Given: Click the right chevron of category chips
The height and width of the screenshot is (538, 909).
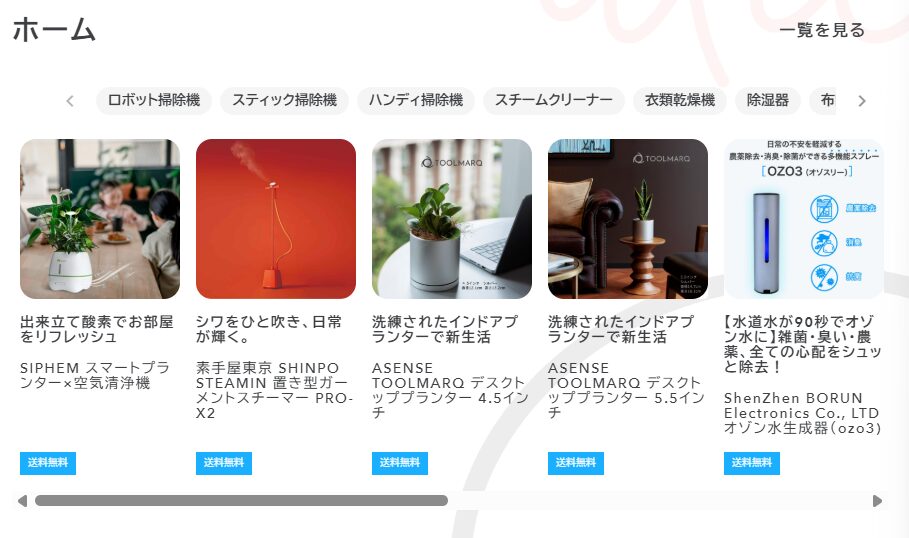Looking at the screenshot, I should click(861, 101).
